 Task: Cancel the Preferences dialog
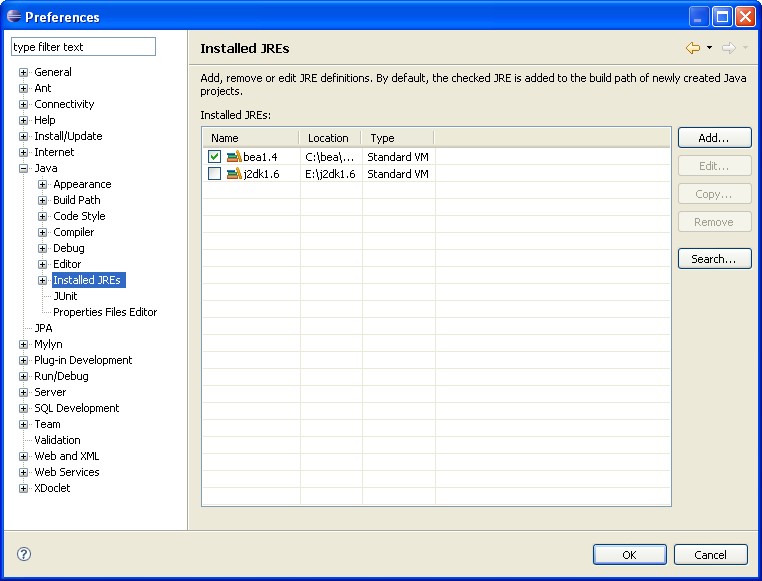710,554
